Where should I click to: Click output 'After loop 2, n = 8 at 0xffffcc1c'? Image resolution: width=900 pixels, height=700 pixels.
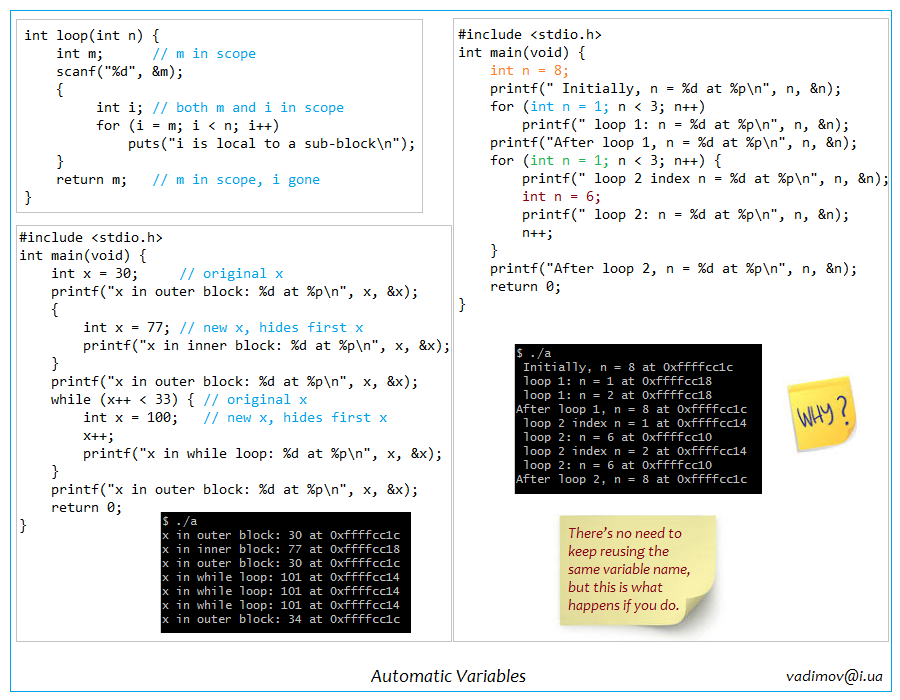631,479
